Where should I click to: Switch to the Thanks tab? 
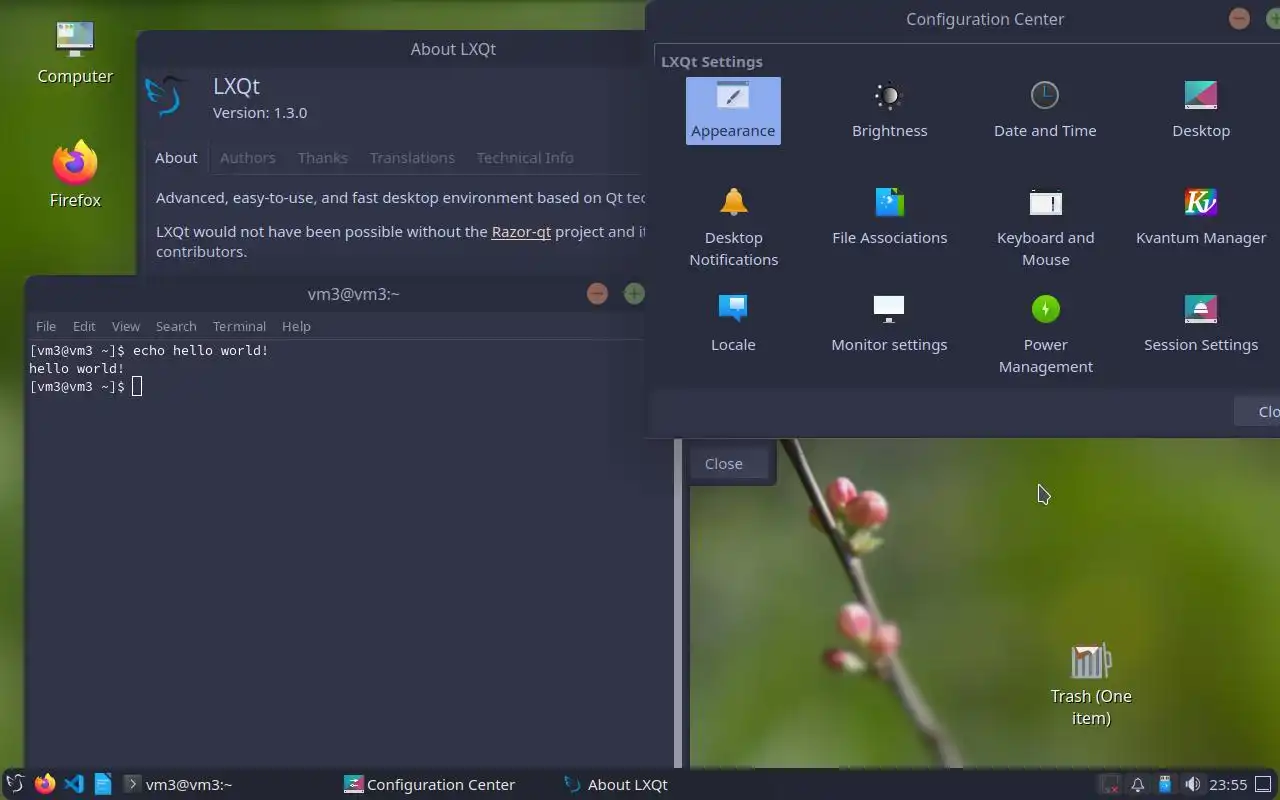pos(322,157)
